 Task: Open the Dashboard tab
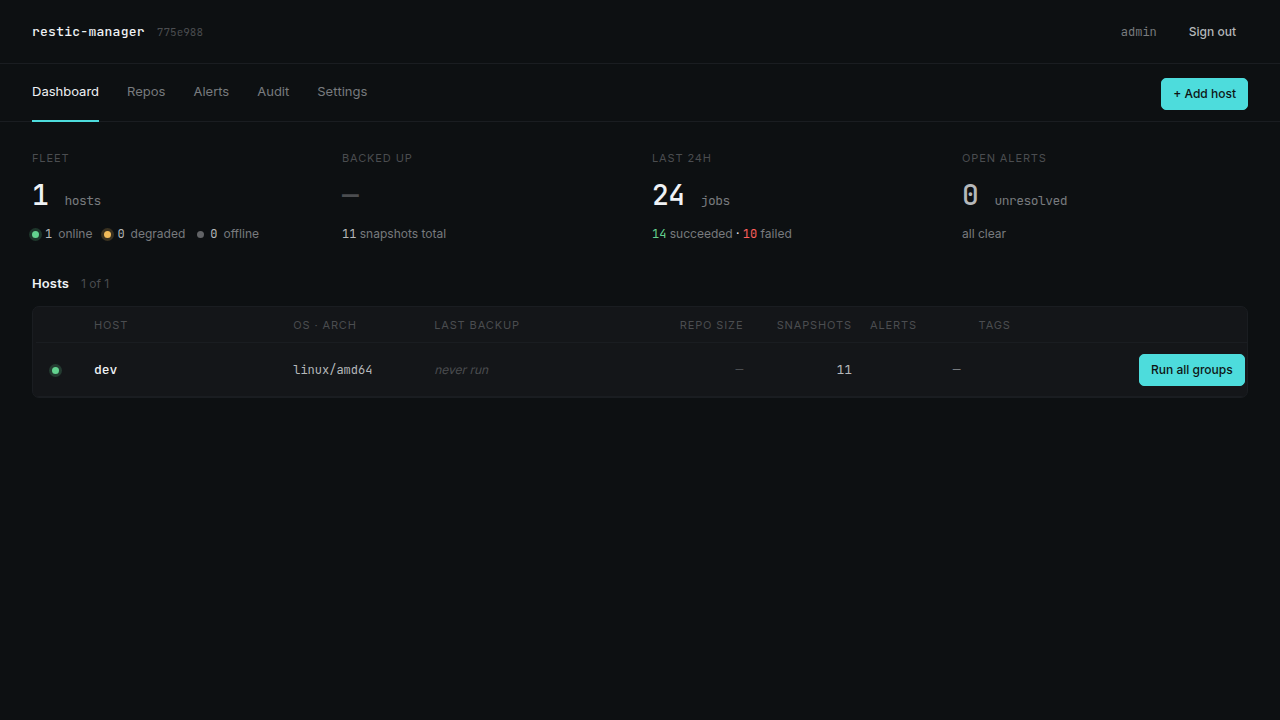65,92
